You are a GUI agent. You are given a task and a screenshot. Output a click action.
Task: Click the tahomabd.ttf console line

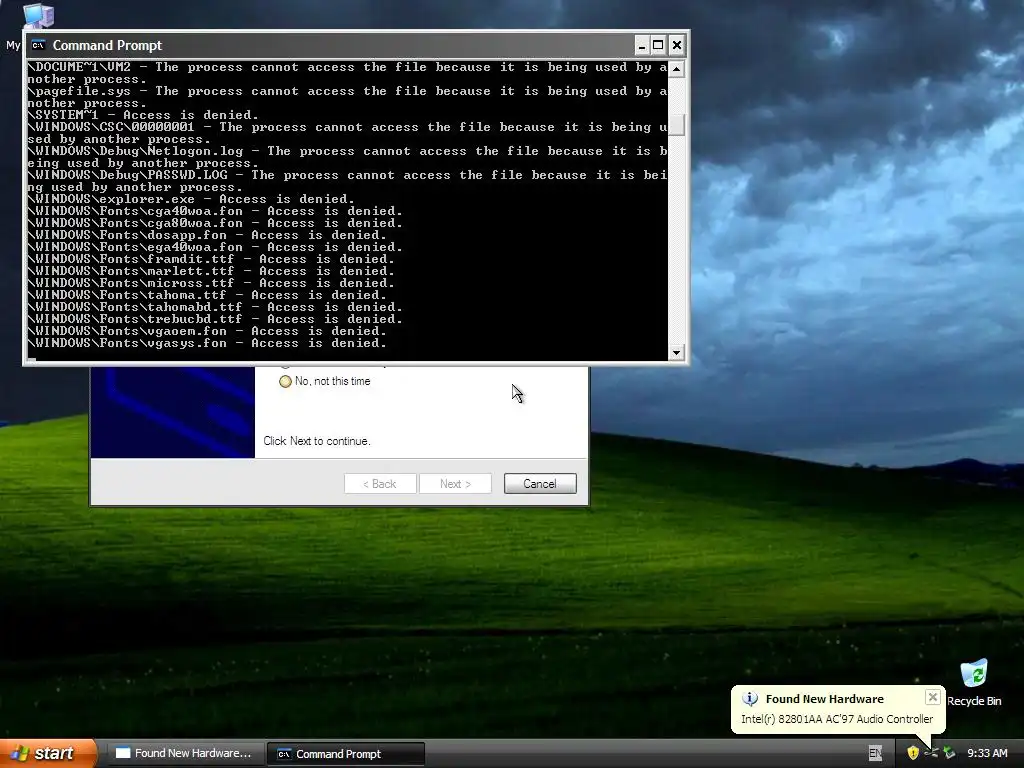[216, 307]
